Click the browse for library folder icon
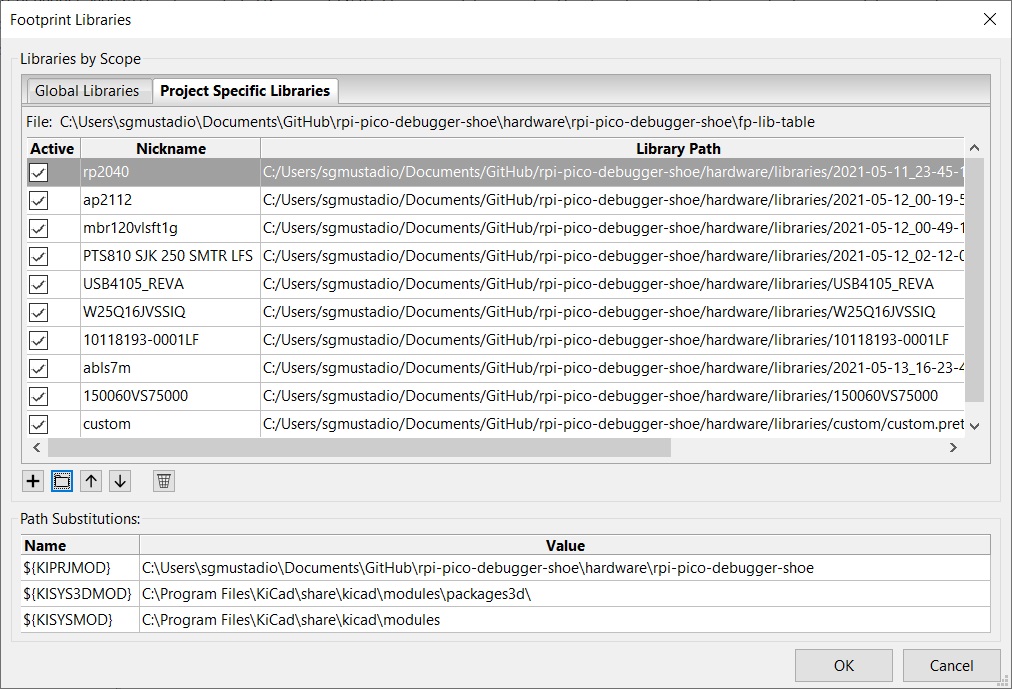Screen dimensions: 1012x689 (62, 481)
